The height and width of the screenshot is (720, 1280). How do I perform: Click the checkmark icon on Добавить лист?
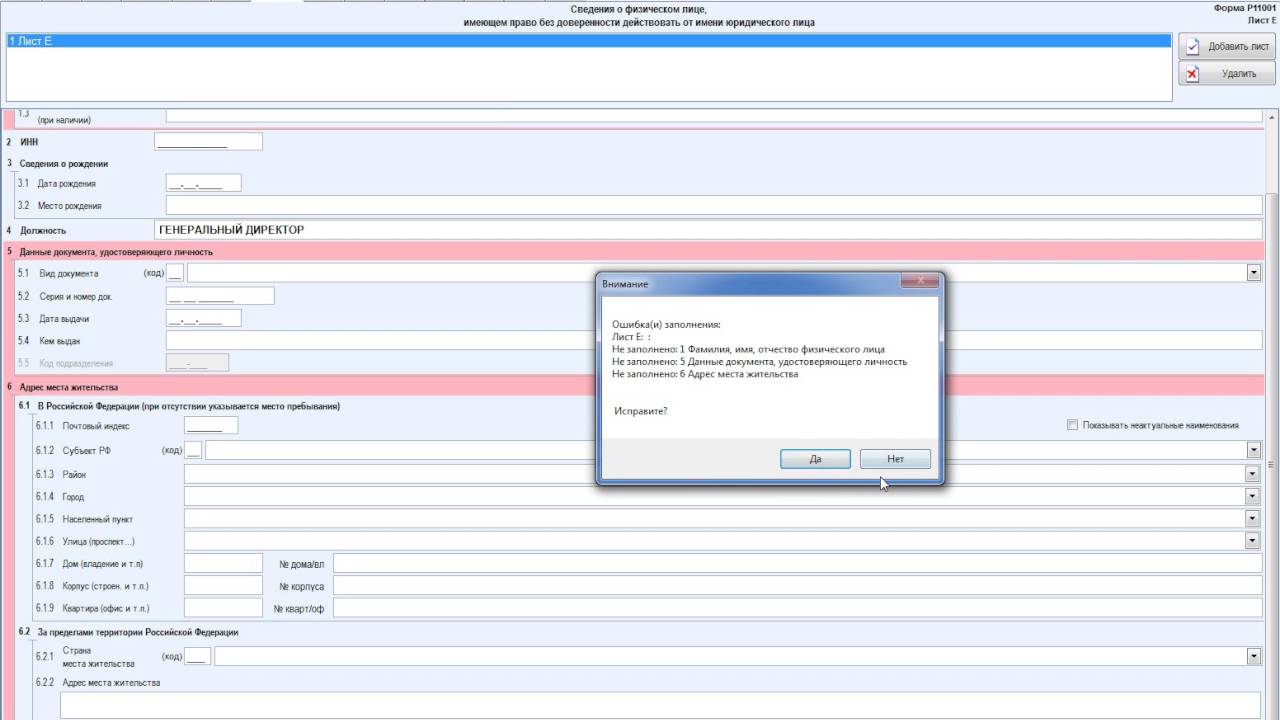[x=1192, y=46]
